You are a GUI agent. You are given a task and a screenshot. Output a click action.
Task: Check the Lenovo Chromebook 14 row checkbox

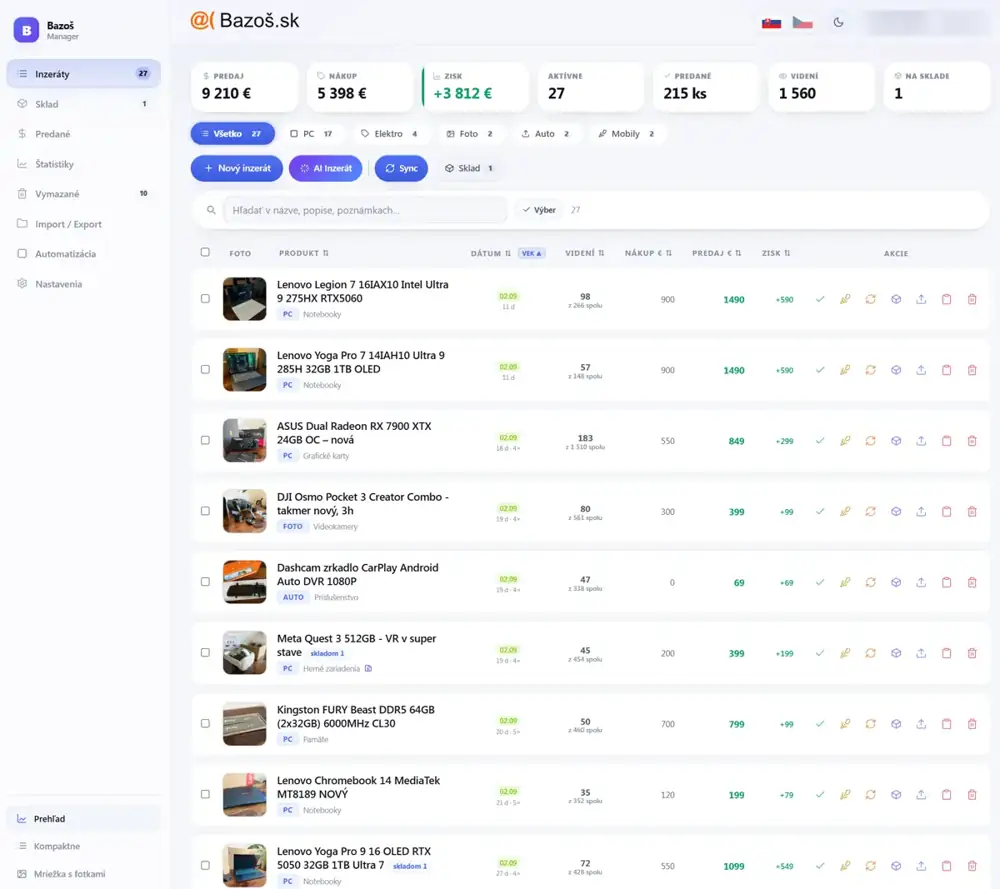[x=205, y=794]
